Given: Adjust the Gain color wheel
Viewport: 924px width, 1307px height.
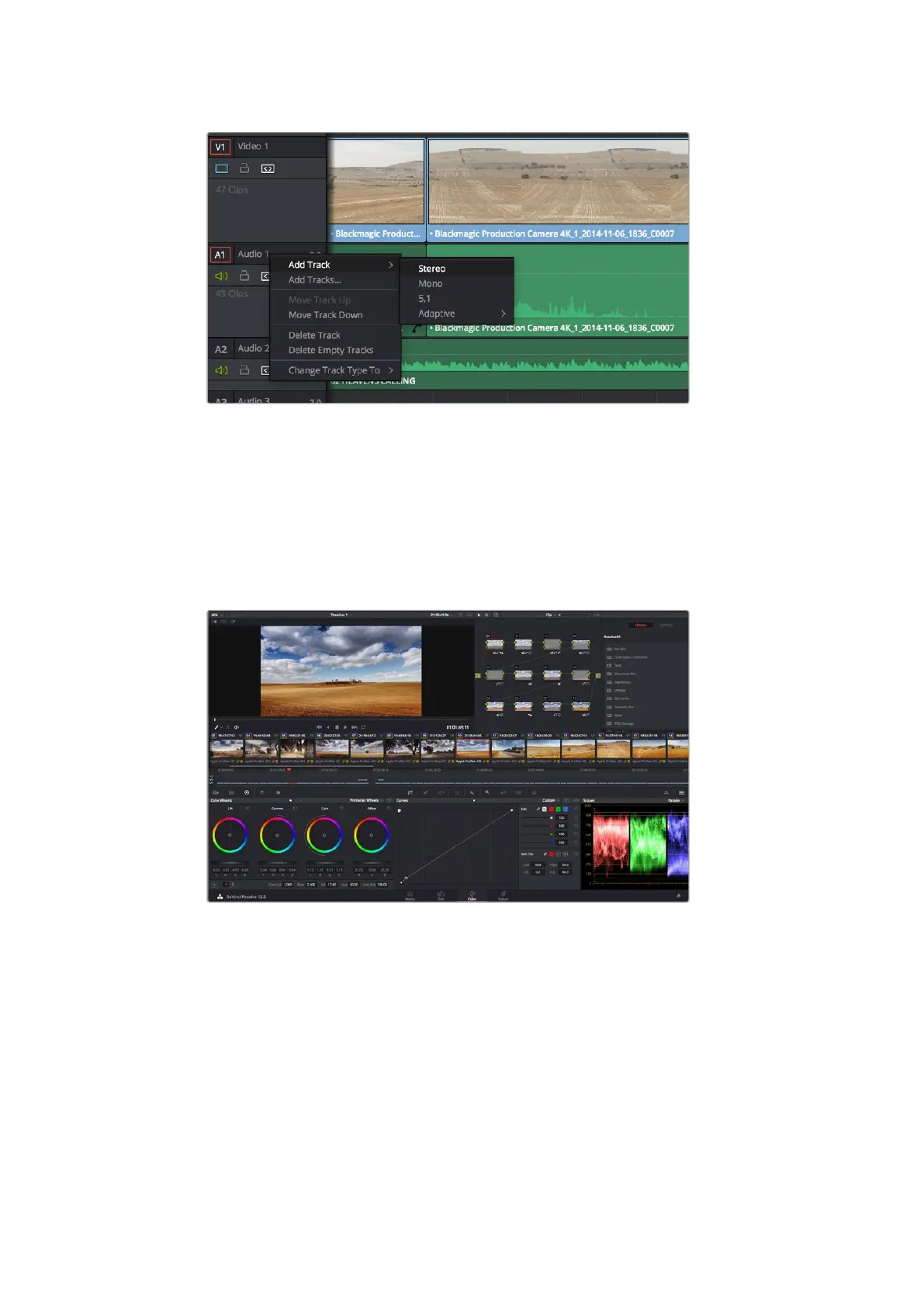Looking at the screenshot, I should coord(324,836).
